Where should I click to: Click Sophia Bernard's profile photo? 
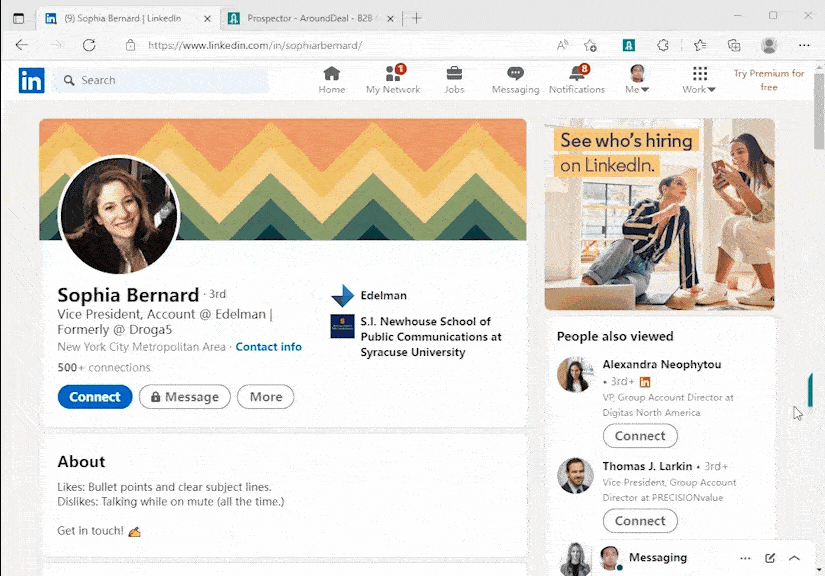[x=119, y=215]
